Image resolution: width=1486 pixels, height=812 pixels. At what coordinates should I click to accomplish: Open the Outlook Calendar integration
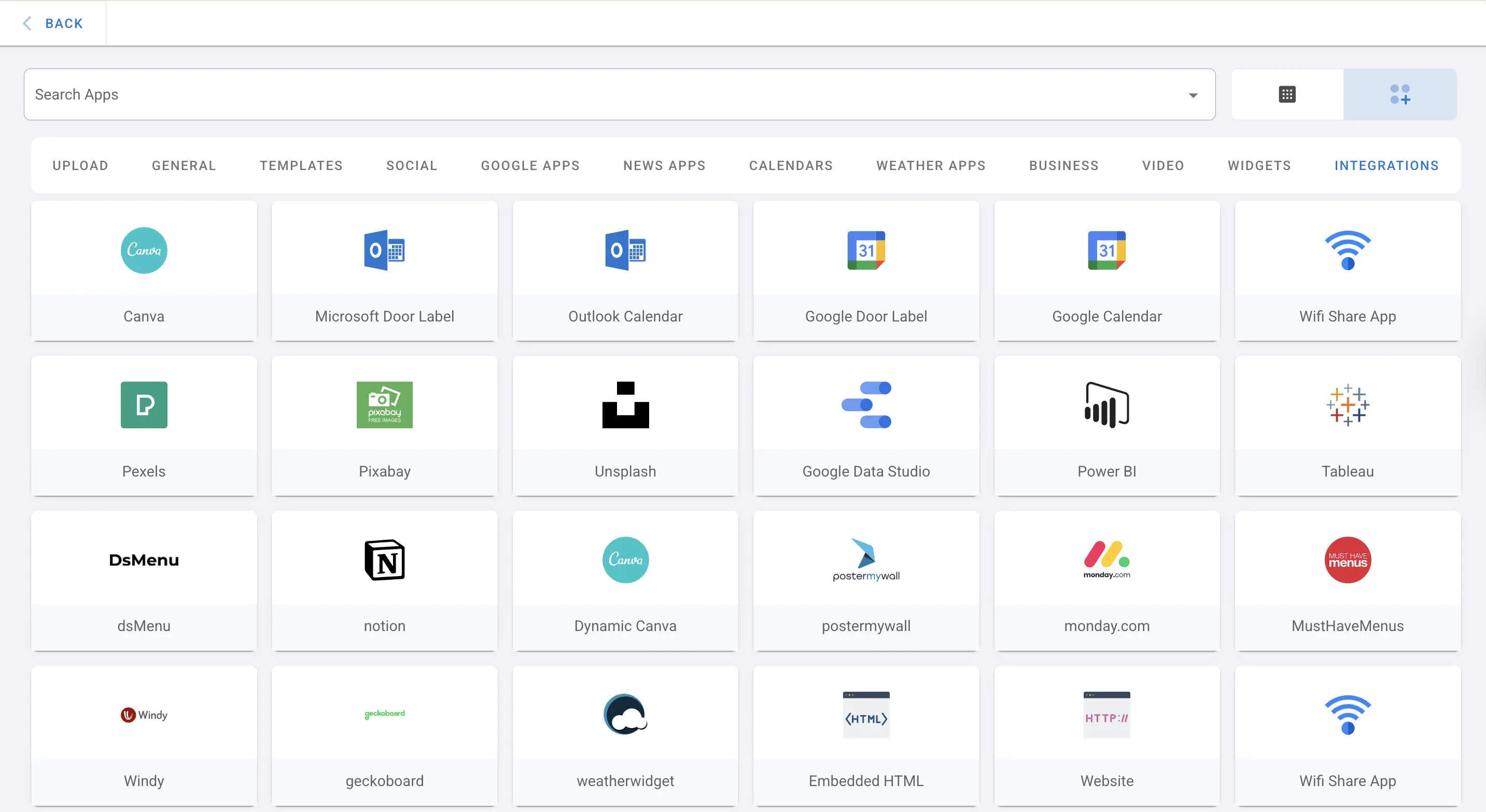click(x=625, y=271)
